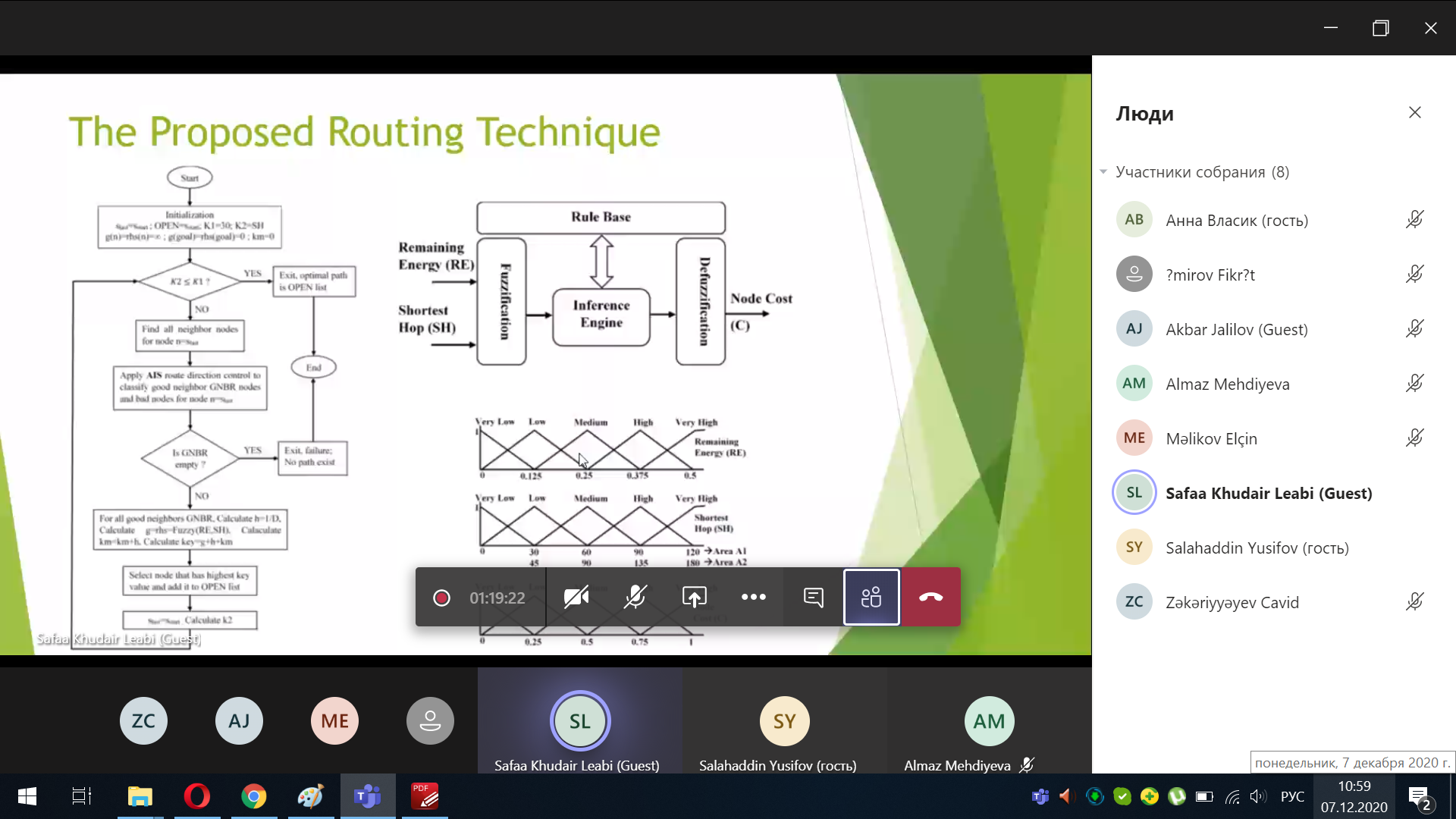Click the ZC avatar in the bottom strip

pos(143,721)
